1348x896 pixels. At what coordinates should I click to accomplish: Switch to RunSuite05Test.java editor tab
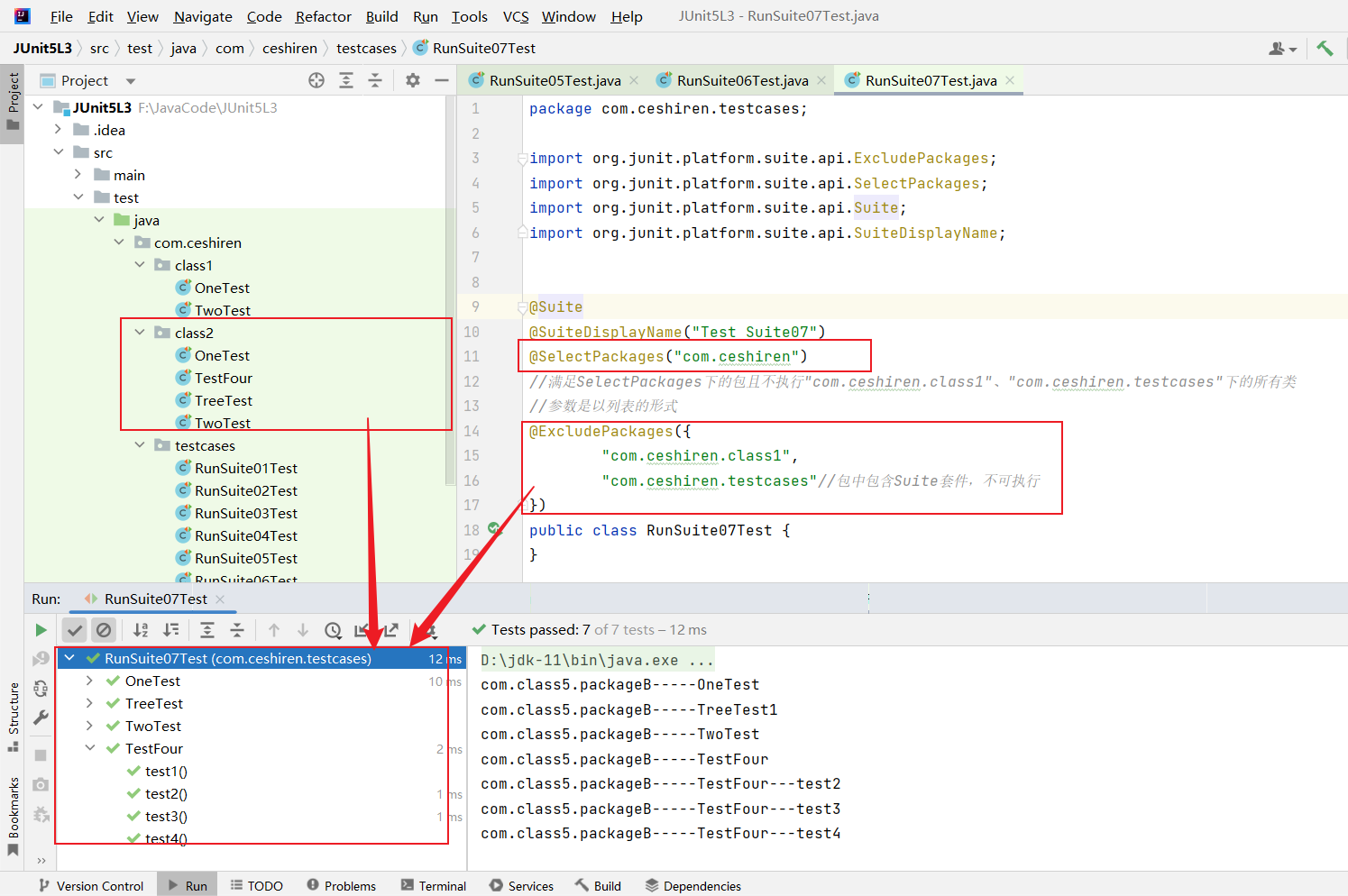click(x=554, y=80)
